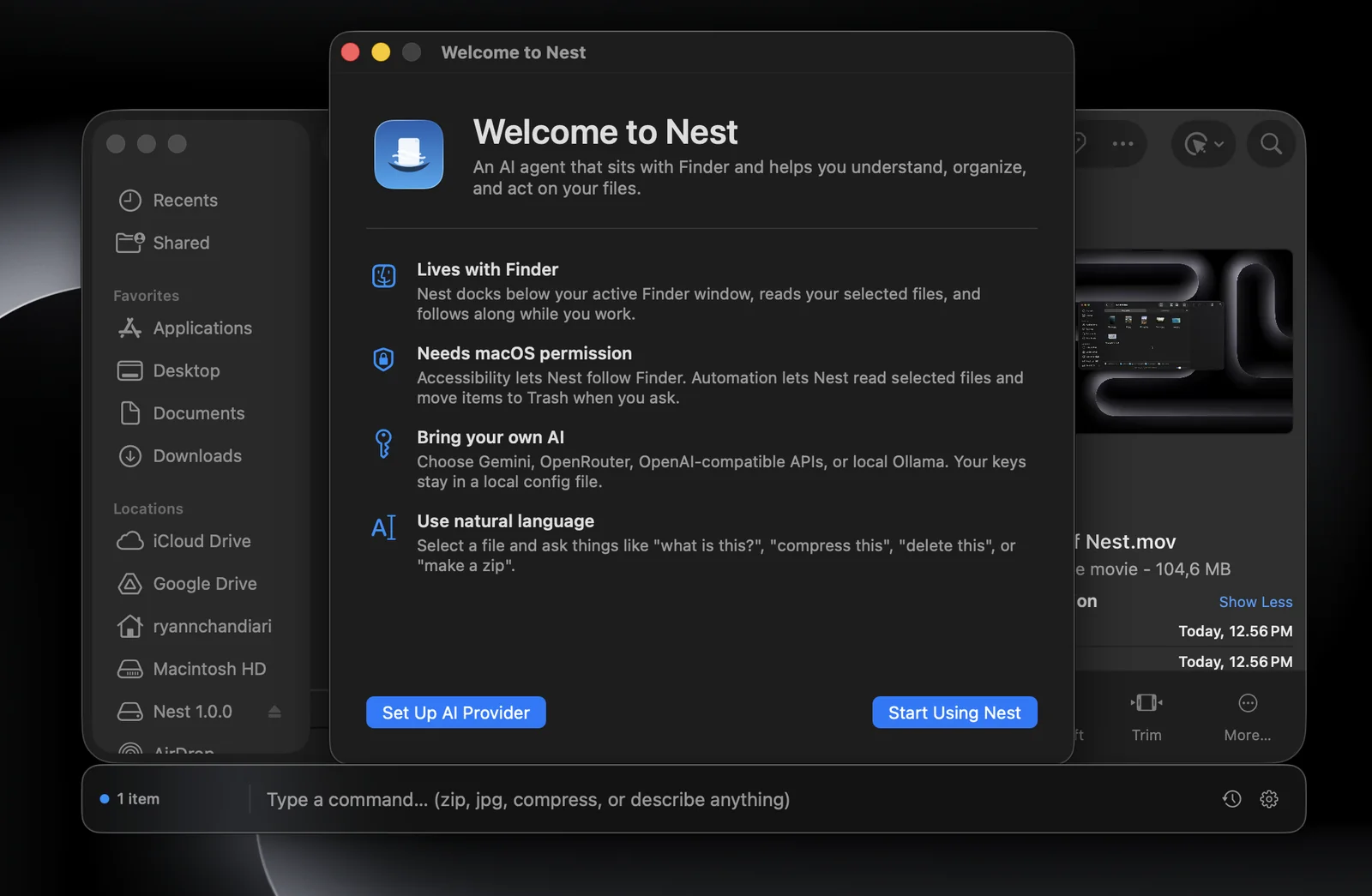Open Shared in Finder sidebar
Screen dimensions: 1372x896
tap(164, 244)
